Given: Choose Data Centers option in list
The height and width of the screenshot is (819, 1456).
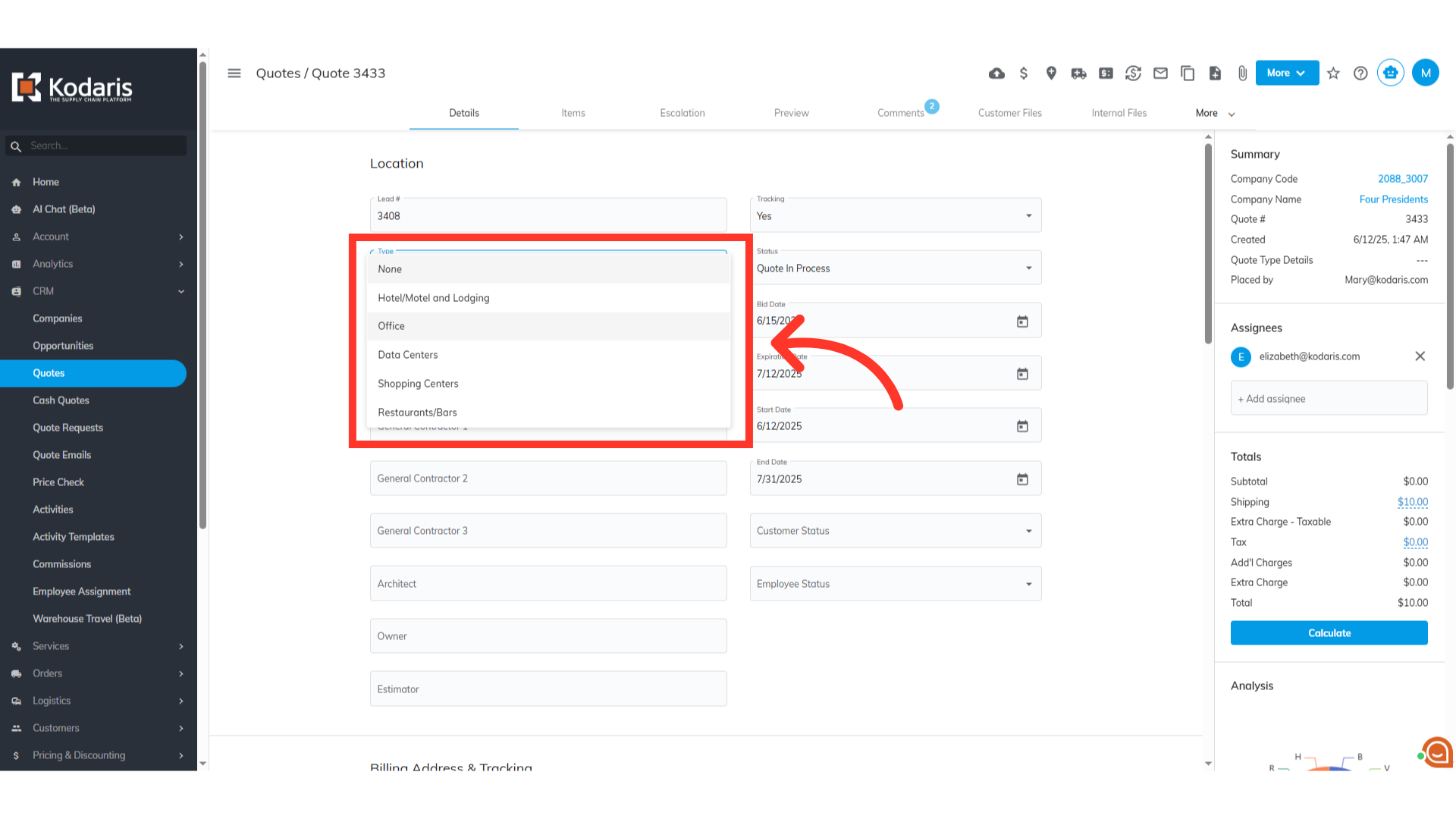Looking at the screenshot, I should pos(408,355).
